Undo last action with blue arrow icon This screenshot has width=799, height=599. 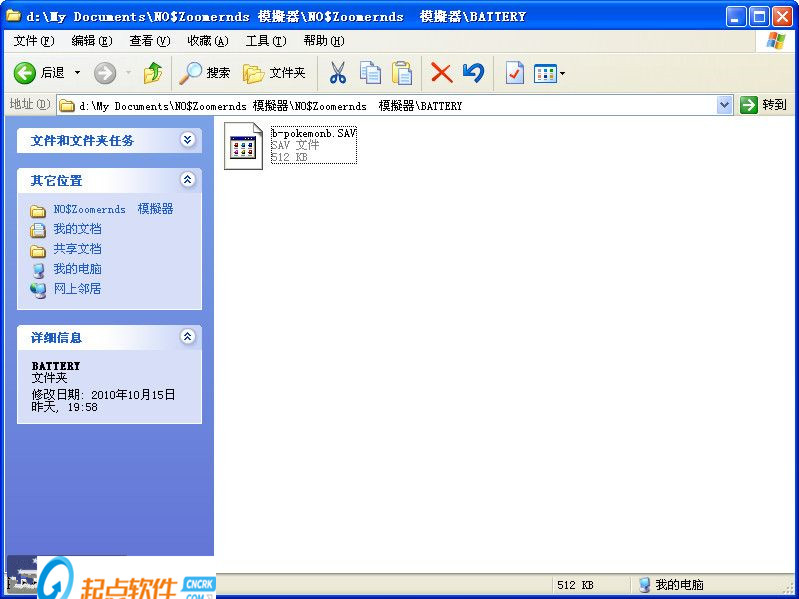pos(473,73)
